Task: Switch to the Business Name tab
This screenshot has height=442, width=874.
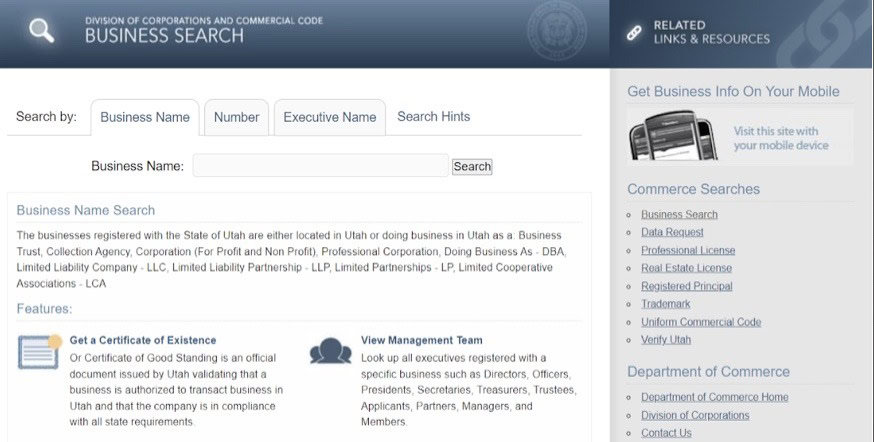Action: pyautogui.click(x=145, y=117)
